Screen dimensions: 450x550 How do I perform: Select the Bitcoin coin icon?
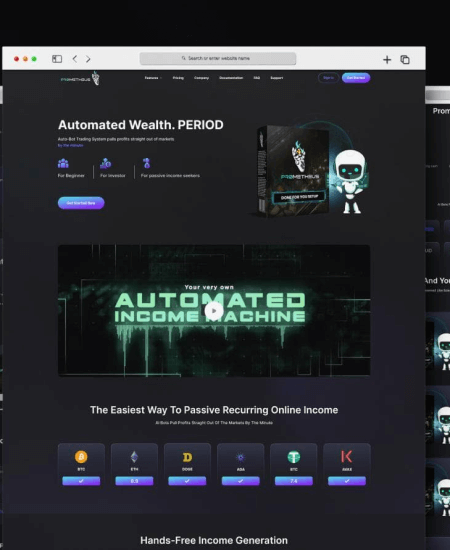[81, 456]
